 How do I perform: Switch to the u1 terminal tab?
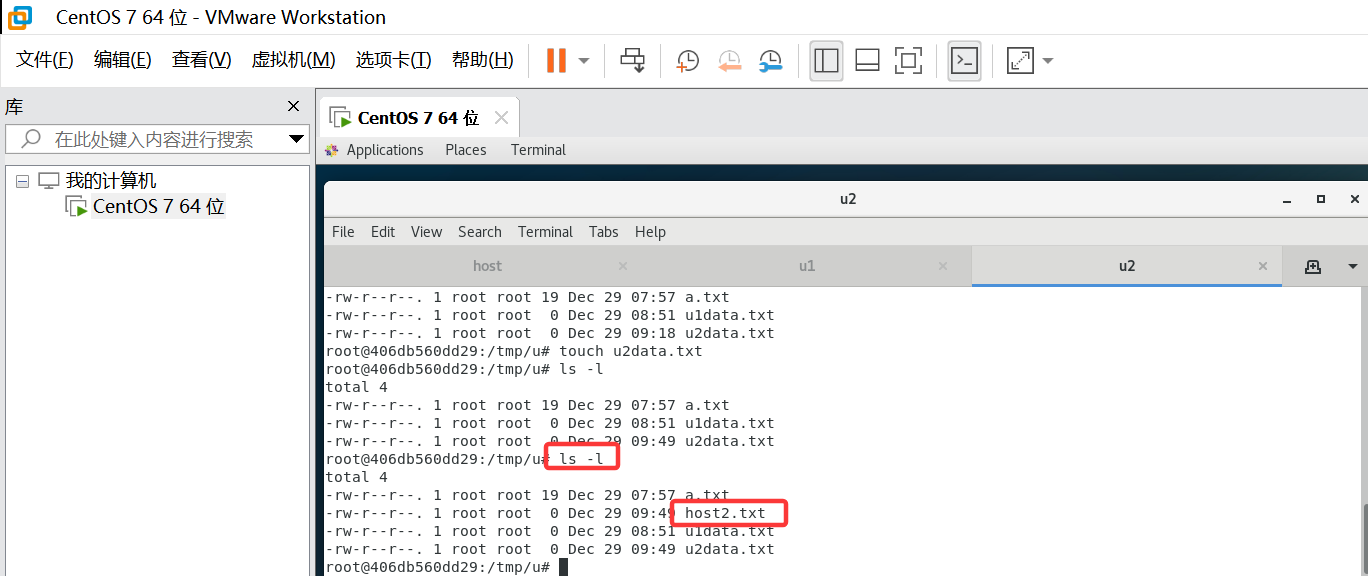pos(807,265)
